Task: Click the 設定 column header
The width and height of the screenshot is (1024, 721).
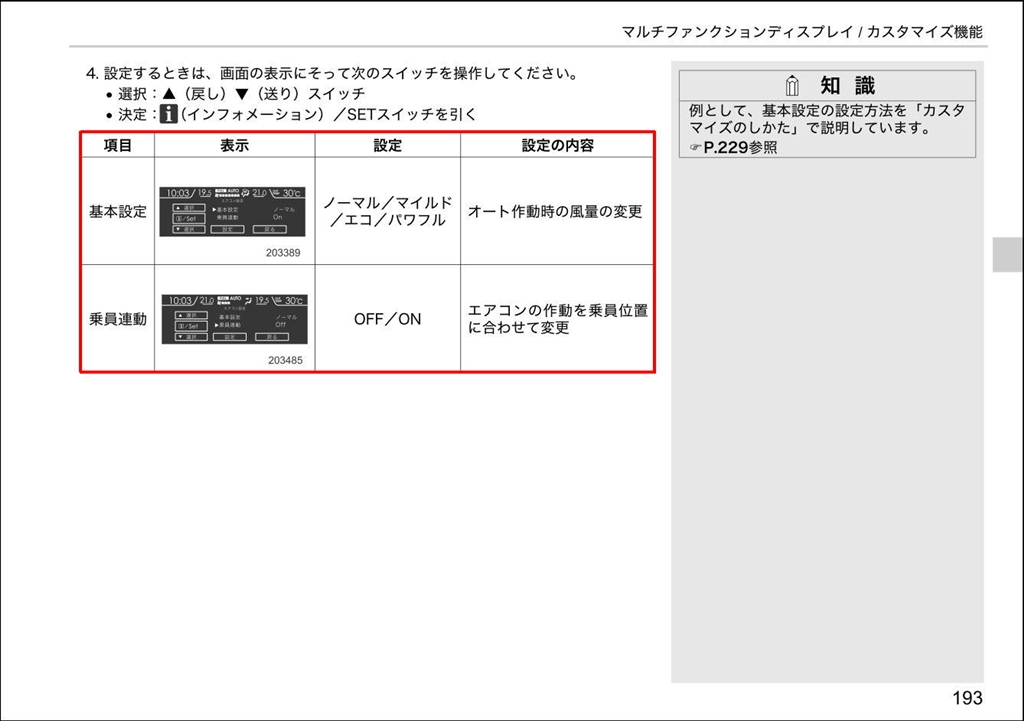Action: [x=387, y=145]
